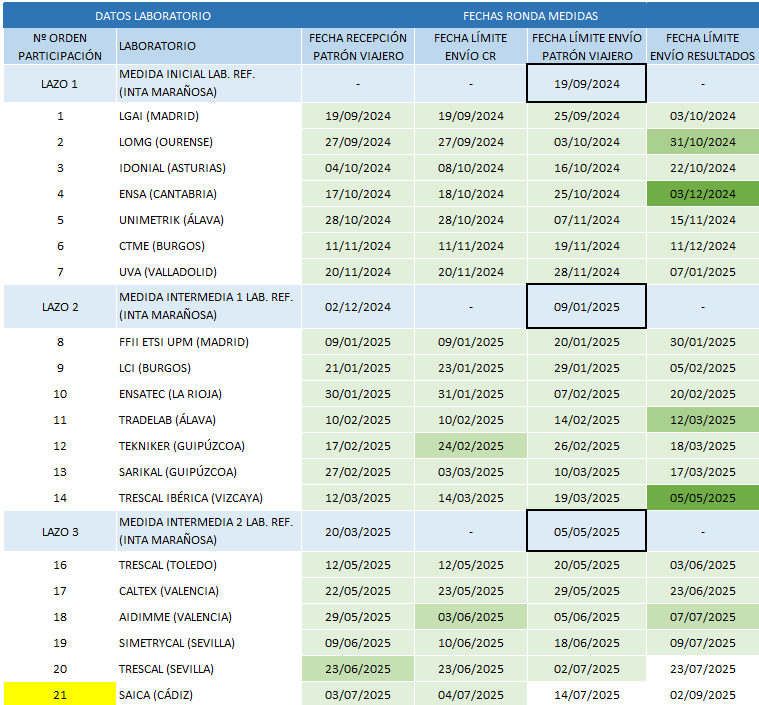Select LCI CR deadline 23/01/2025
759x705 pixels.
pos(471,368)
